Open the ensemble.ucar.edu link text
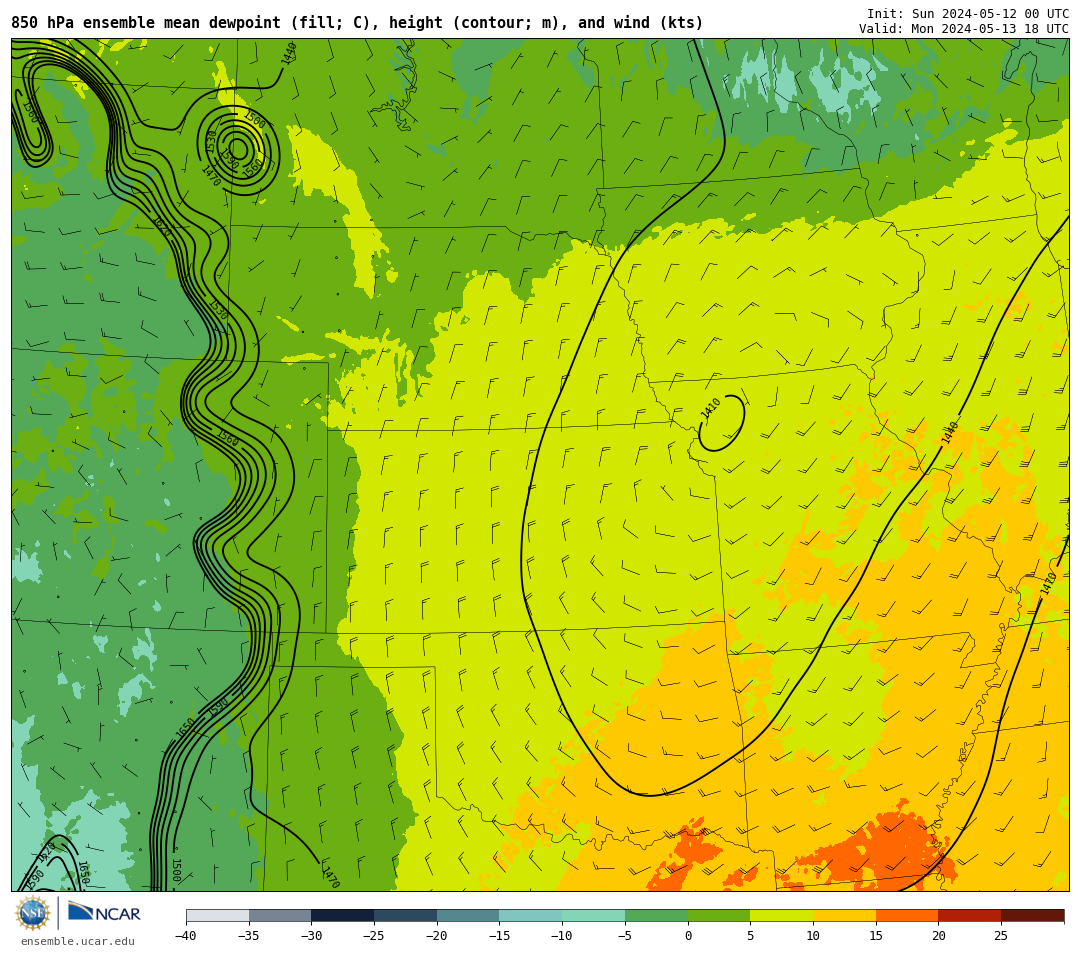This screenshot has height=954, width=1080. pyautogui.click(x=78, y=941)
